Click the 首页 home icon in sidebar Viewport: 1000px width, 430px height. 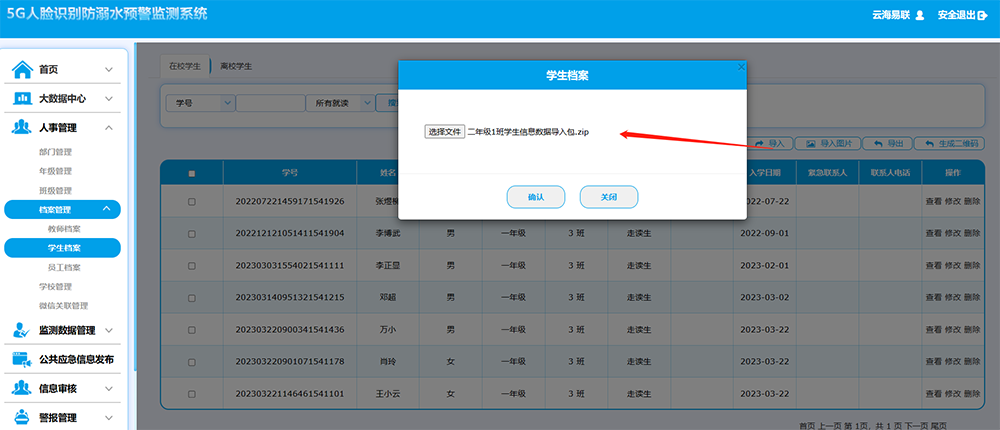pos(22,69)
